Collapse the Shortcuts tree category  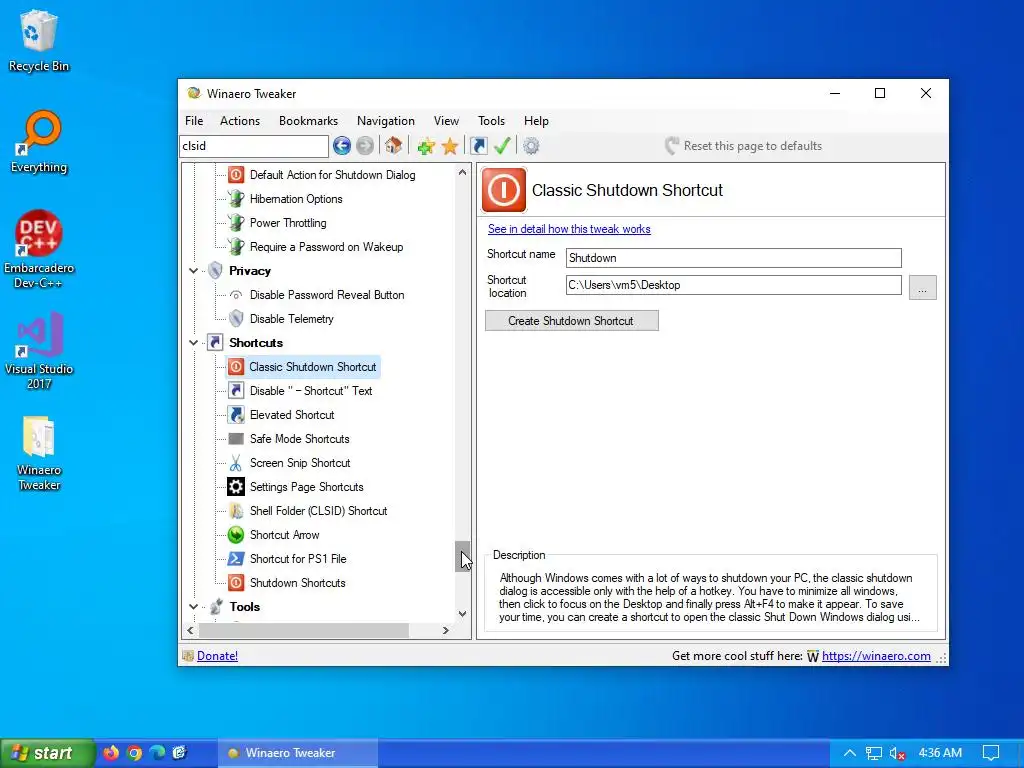point(193,342)
